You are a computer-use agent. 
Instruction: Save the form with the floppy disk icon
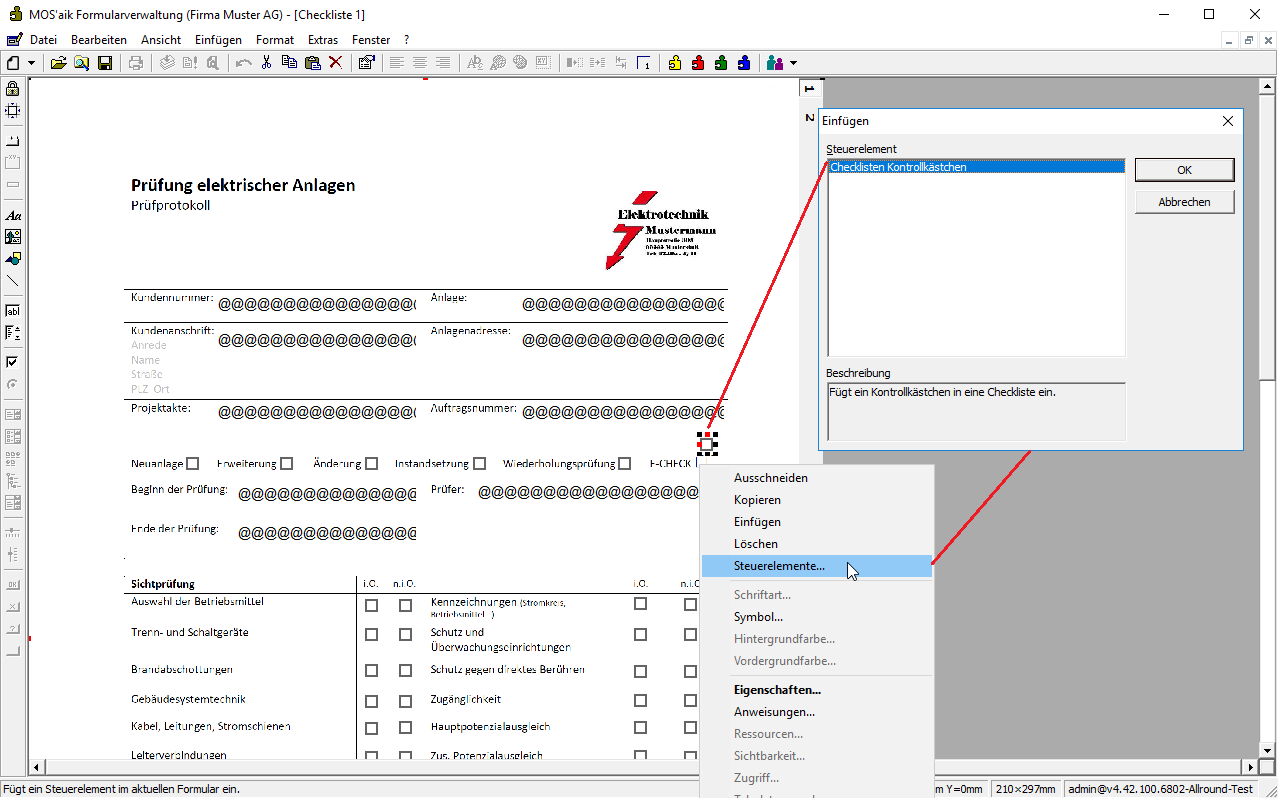(x=104, y=63)
